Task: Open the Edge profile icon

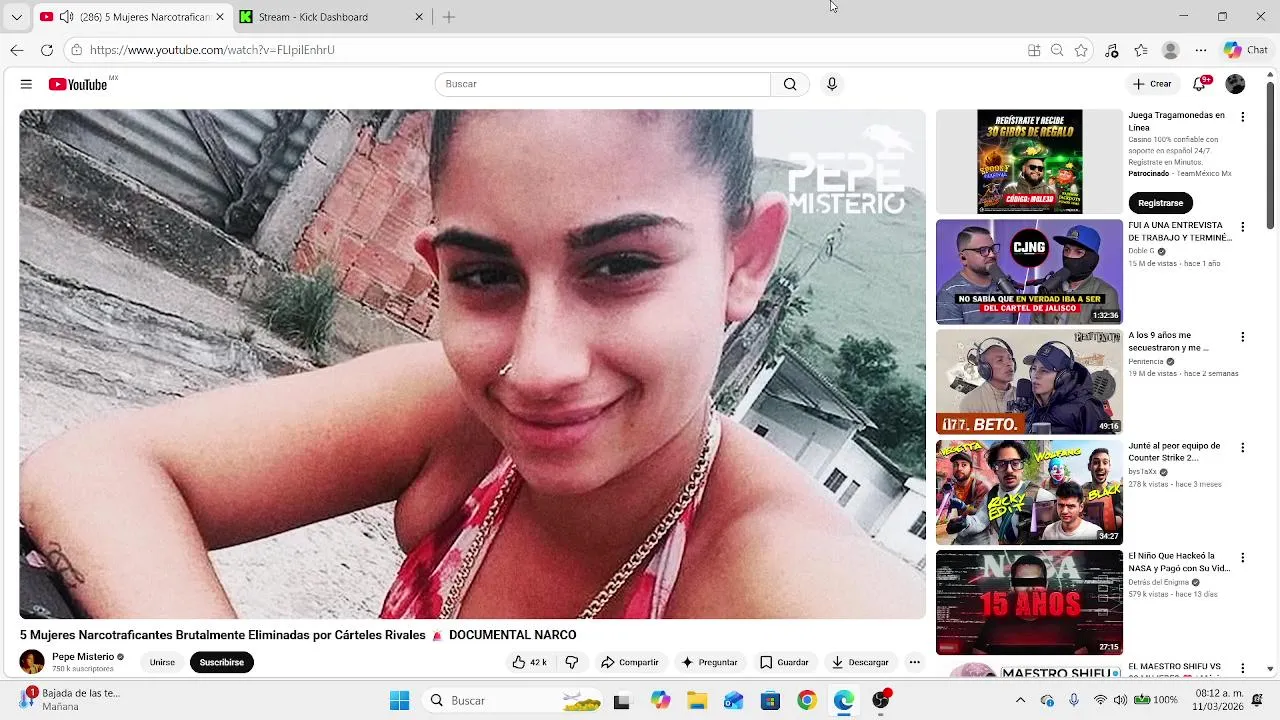Action: [1171, 50]
